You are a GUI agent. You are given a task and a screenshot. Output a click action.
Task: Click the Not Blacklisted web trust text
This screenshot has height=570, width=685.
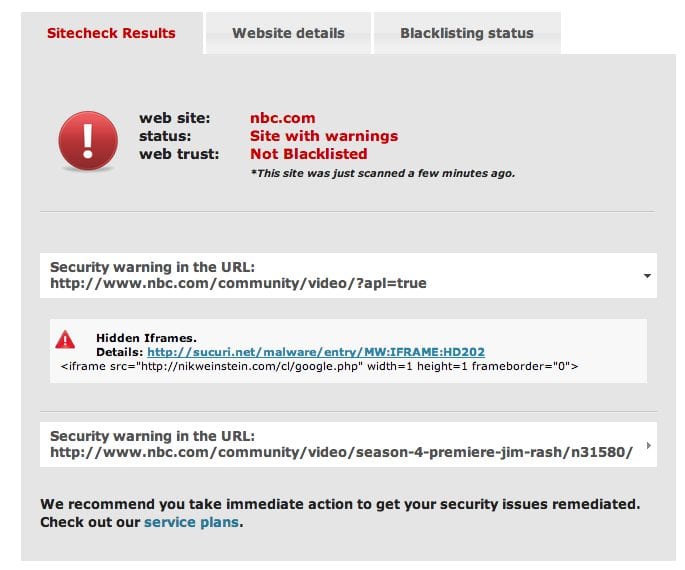coord(308,154)
